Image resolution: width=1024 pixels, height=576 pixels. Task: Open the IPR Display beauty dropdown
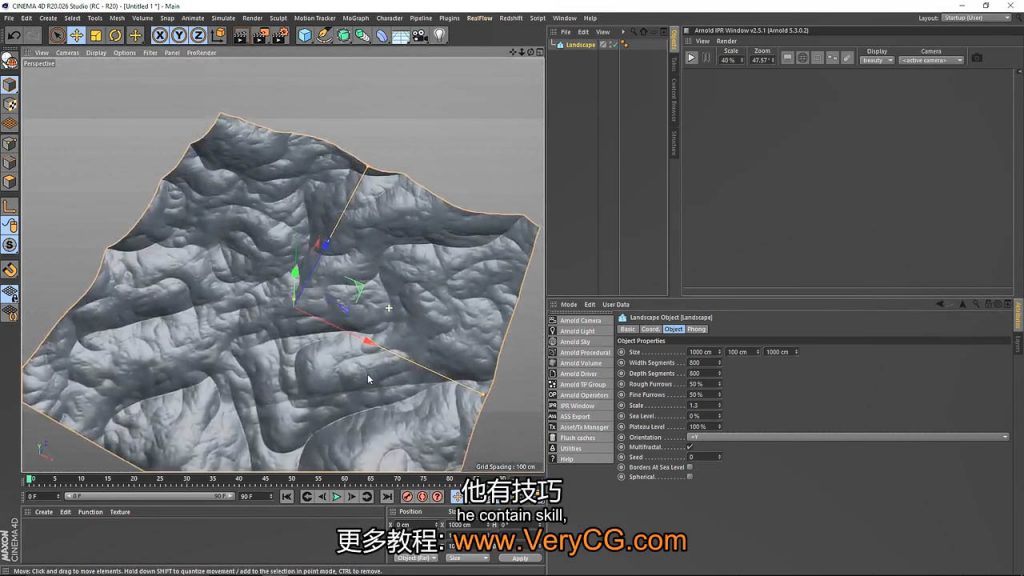876,60
